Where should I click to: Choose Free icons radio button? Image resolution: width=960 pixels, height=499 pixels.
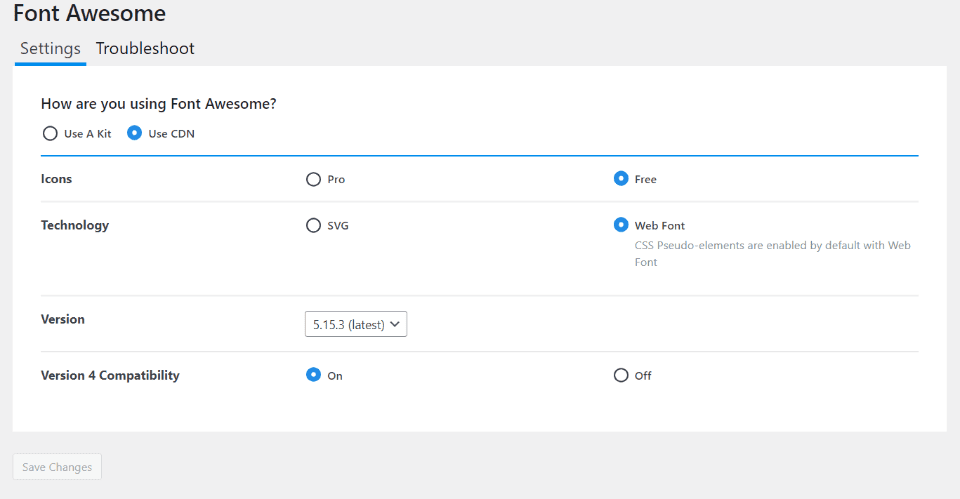click(x=620, y=179)
